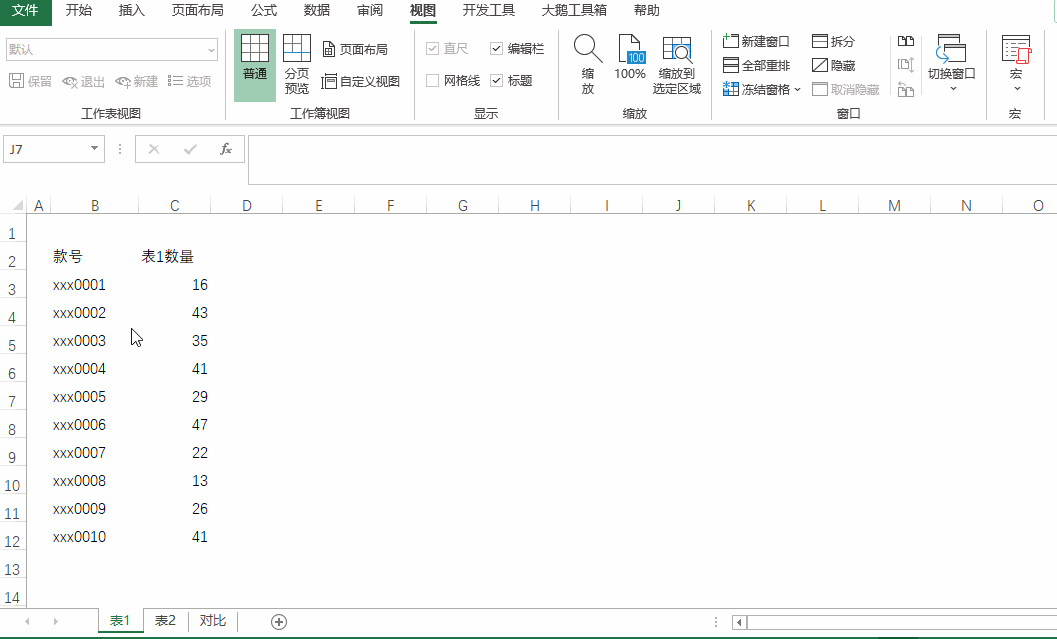This screenshot has width=1057, height=639.
Task: Click View Side by Side icon
Action: pyautogui.click(x=906, y=41)
